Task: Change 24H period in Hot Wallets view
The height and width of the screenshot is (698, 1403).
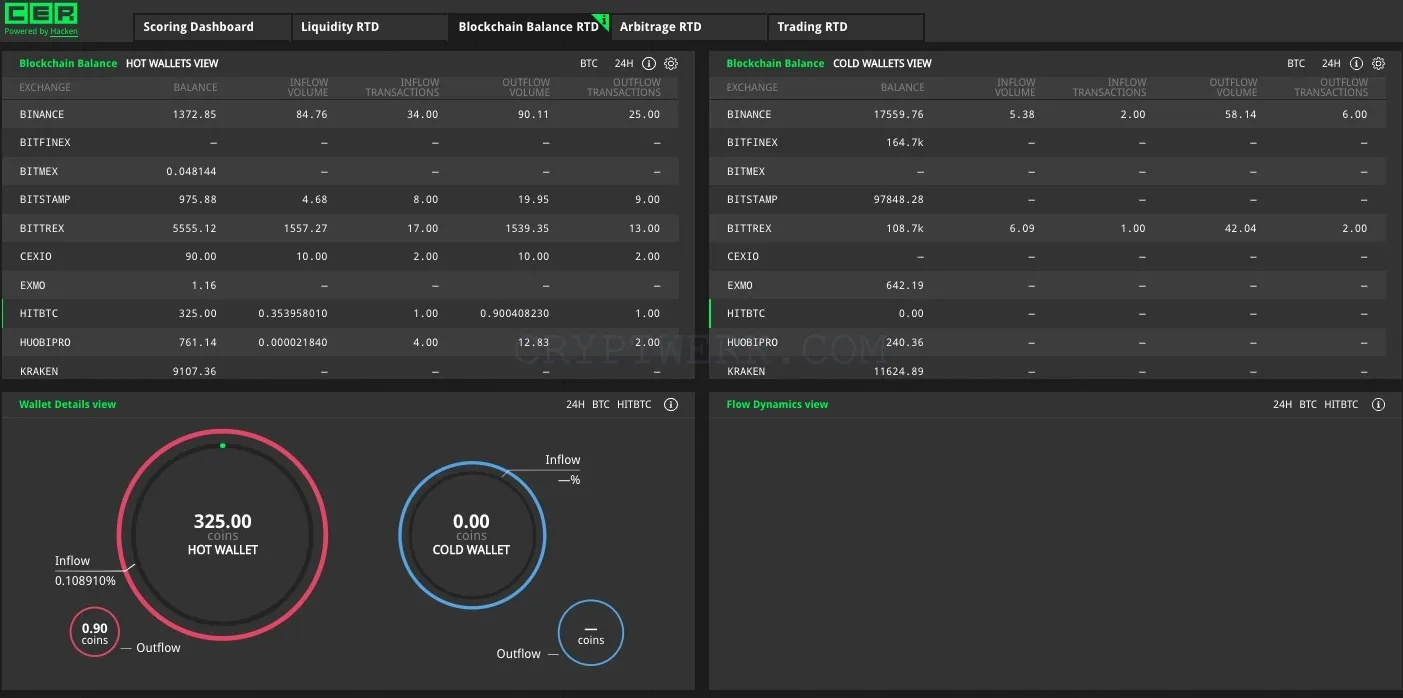Action: pos(624,63)
